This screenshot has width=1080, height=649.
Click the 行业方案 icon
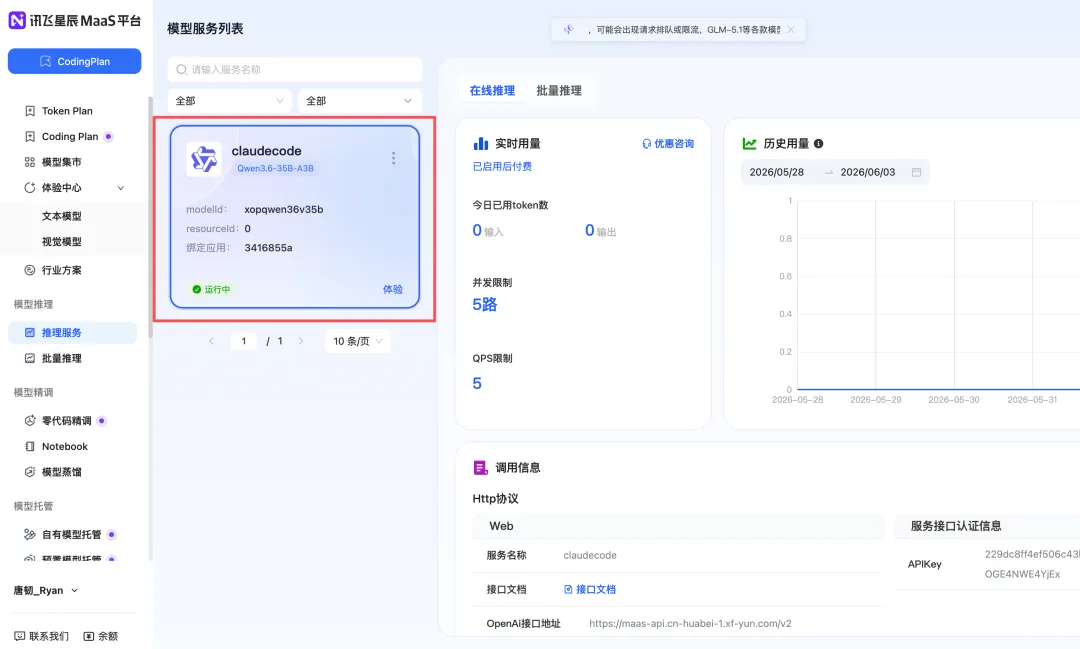[x=30, y=270]
